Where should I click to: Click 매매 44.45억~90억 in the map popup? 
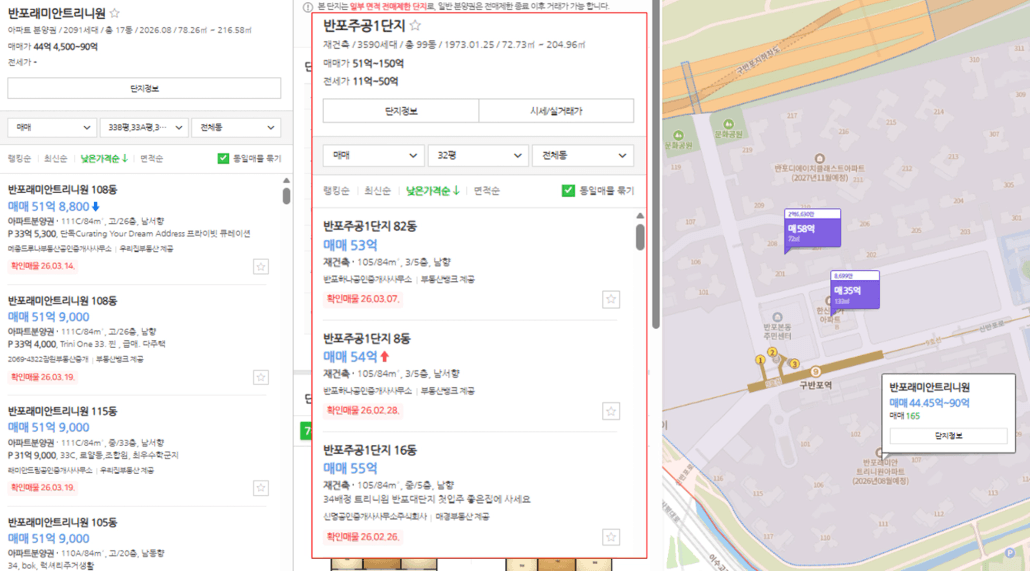point(929,403)
